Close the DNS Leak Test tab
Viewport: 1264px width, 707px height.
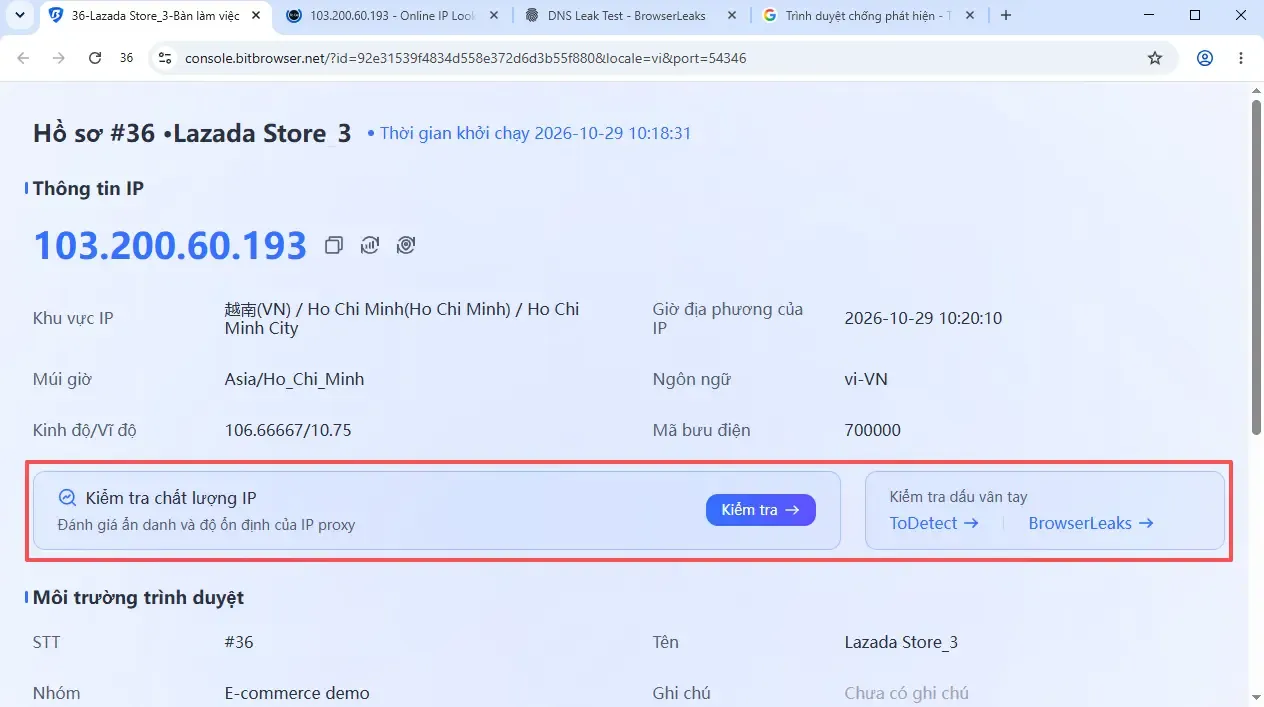tap(732, 15)
